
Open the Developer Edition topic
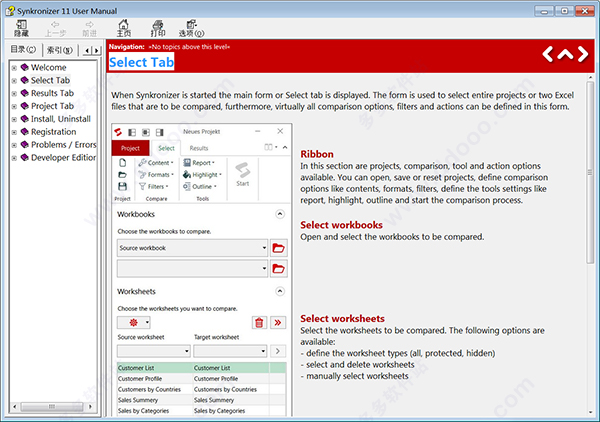[x=63, y=158]
